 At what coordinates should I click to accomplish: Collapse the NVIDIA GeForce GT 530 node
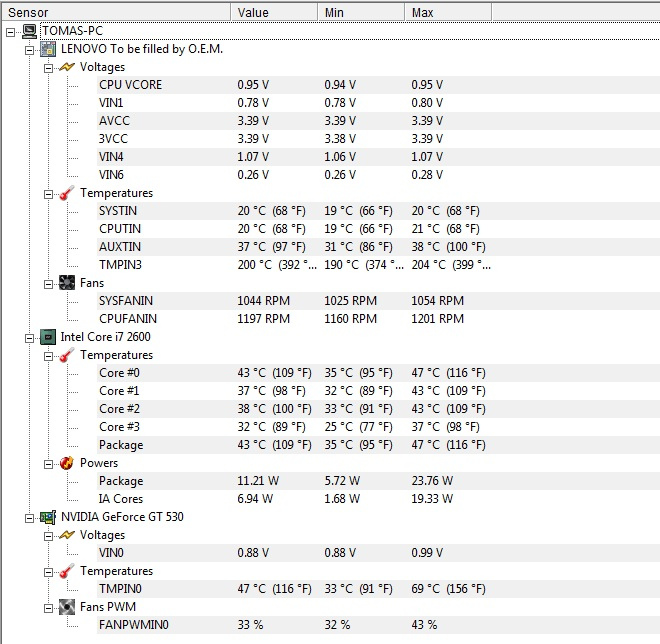(29, 518)
